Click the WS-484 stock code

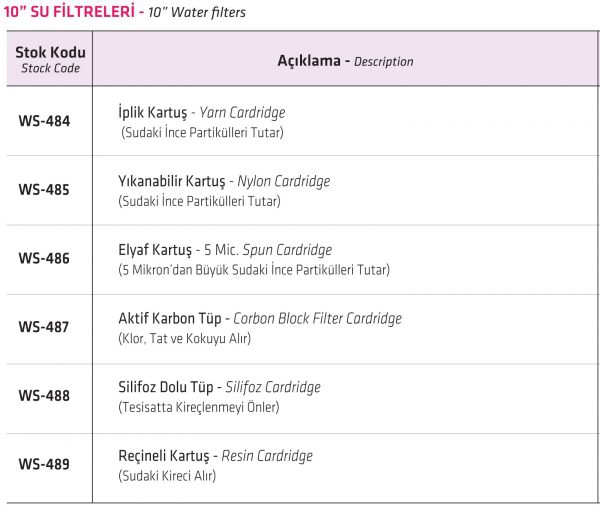click(x=44, y=121)
